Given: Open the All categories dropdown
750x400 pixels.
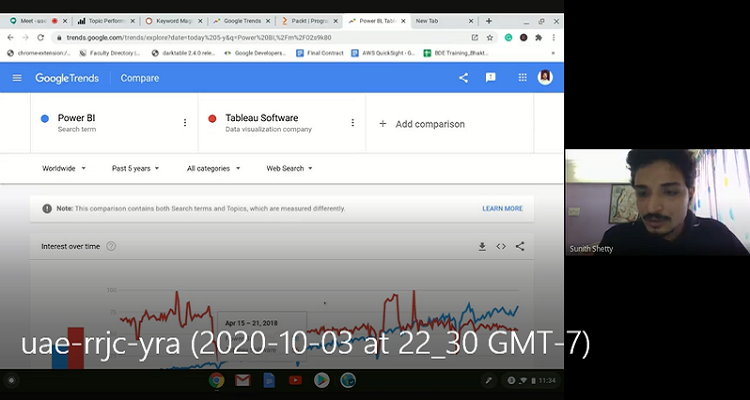Looking at the screenshot, I should click(x=213, y=168).
